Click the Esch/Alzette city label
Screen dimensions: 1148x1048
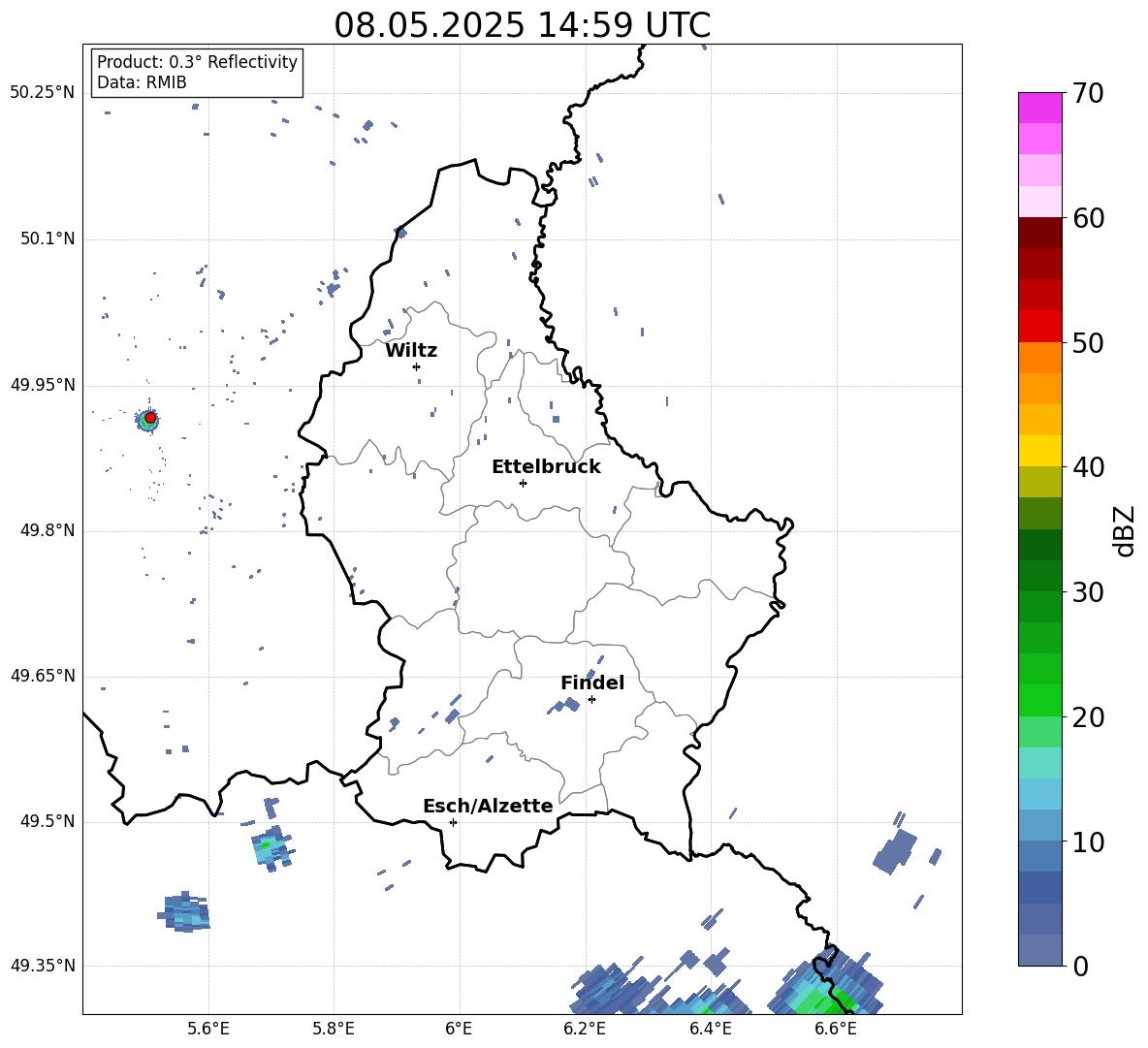pyautogui.click(x=488, y=806)
